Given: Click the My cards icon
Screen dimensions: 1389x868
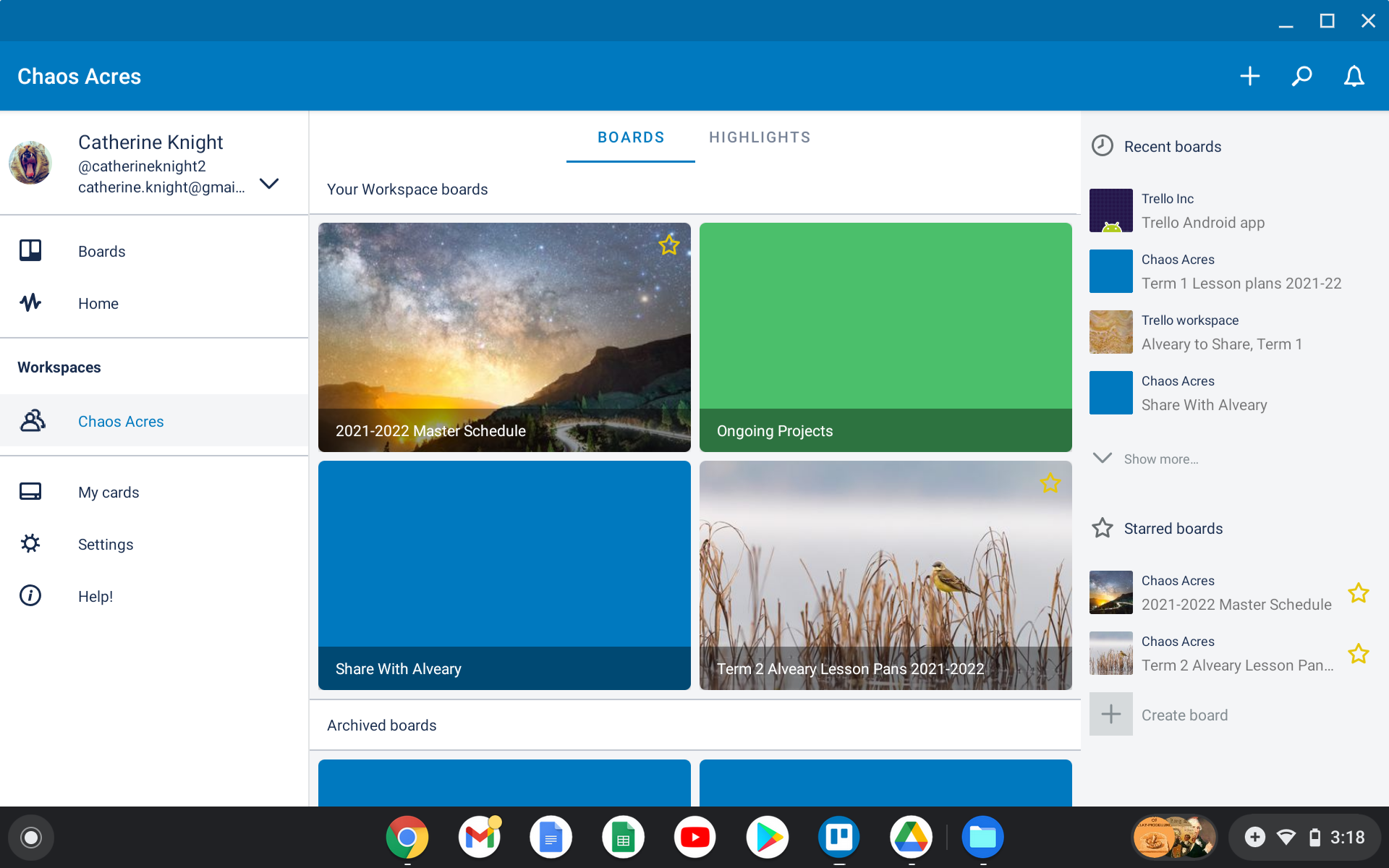Looking at the screenshot, I should [x=30, y=492].
